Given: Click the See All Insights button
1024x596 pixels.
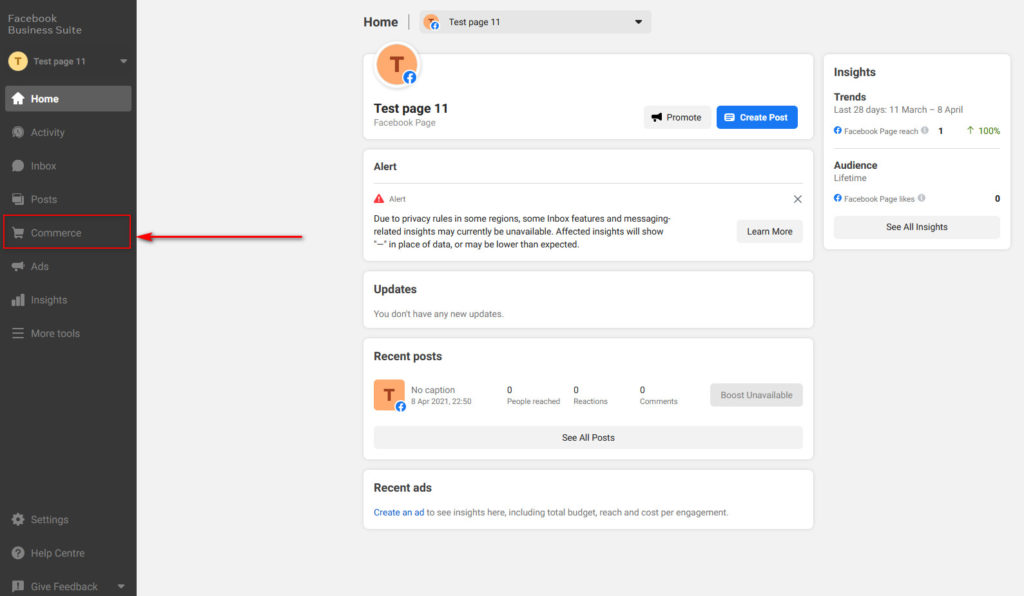Looking at the screenshot, I should click(916, 227).
